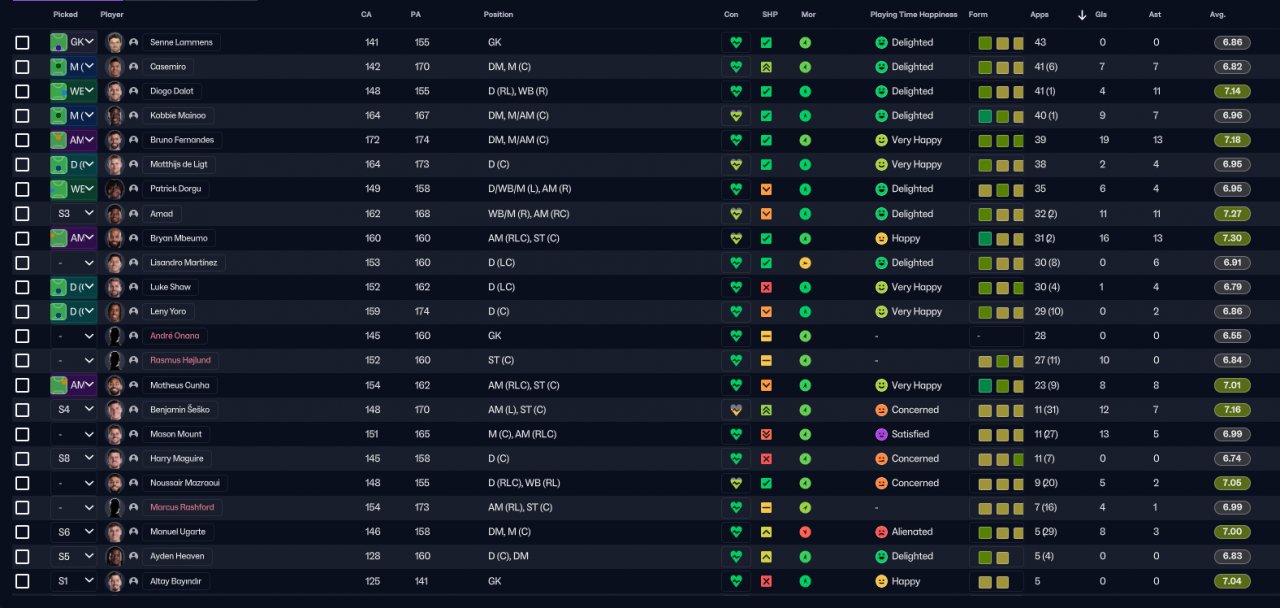Click Casemiro's condition heart icon
Image resolution: width=1280 pixels, height=608 pixels.
[736, 67]
